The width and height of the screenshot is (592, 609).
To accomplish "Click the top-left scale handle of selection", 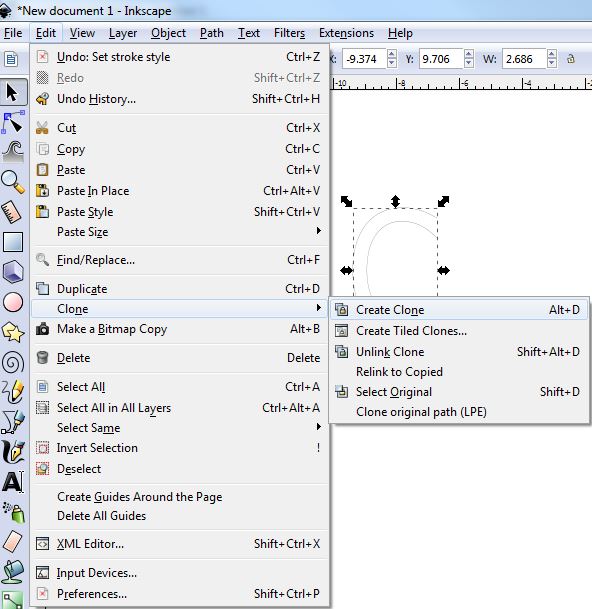I will click(x=346, y=201).
